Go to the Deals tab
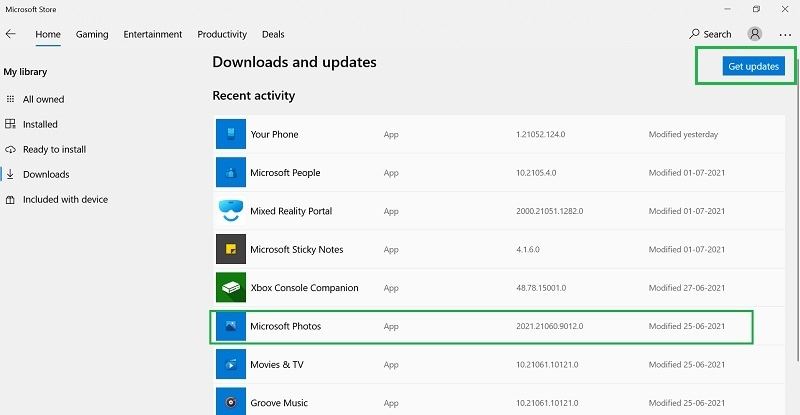Image resolution: width=800 pixels, height=415 pixels. coord(273,34)
